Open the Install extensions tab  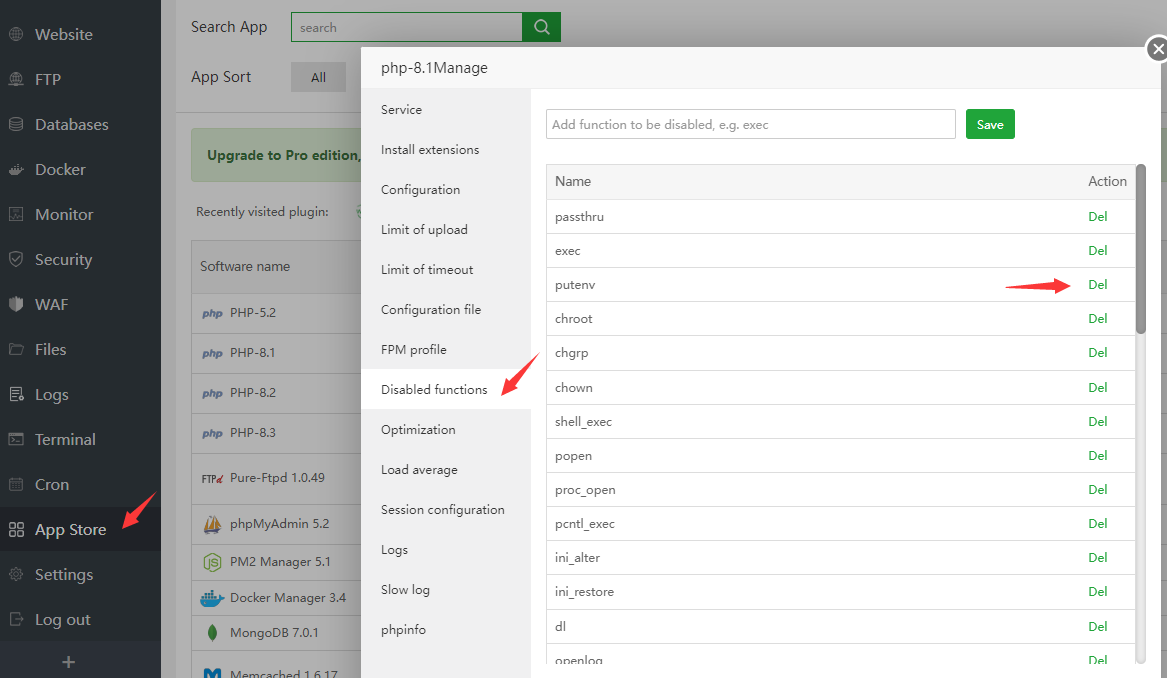click(446, 150)
